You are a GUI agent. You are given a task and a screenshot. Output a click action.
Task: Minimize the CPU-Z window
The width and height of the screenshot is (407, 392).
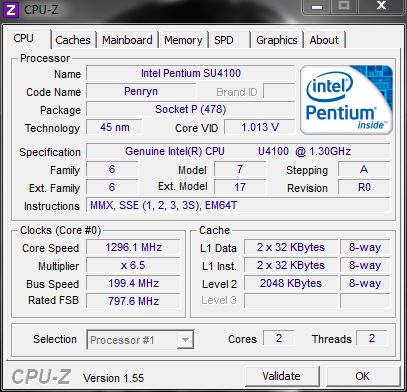pos(317,7)
